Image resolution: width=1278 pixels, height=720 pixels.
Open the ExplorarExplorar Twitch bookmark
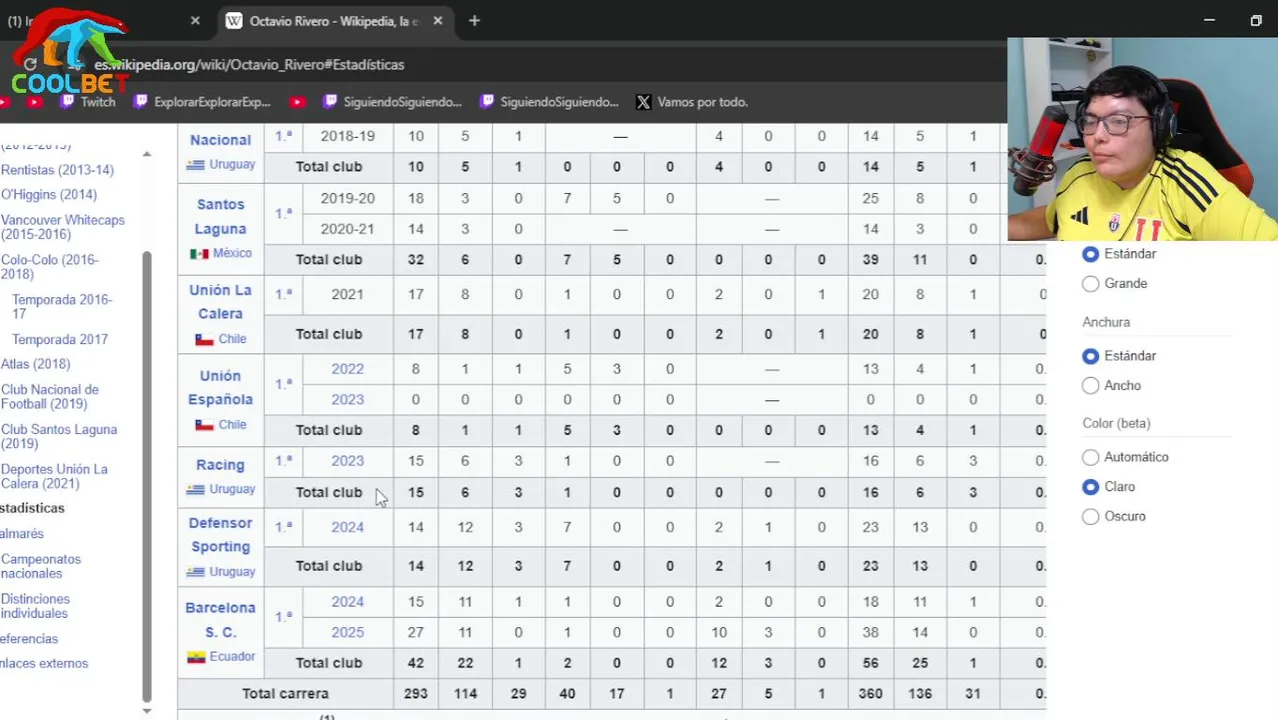coord(202,102)
